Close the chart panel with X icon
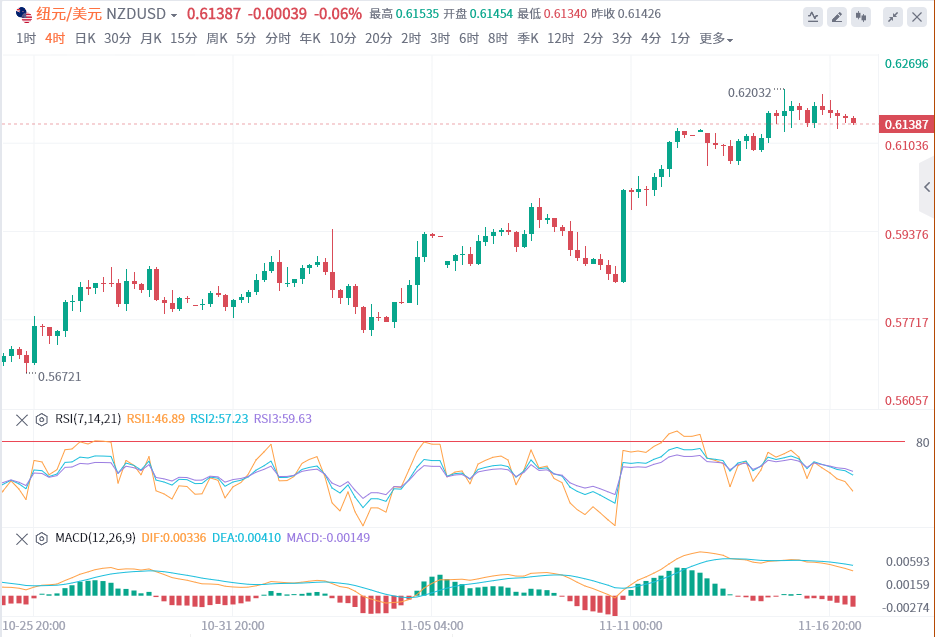The width and height of the screenshot is (935, 637). tap(917, 17)
